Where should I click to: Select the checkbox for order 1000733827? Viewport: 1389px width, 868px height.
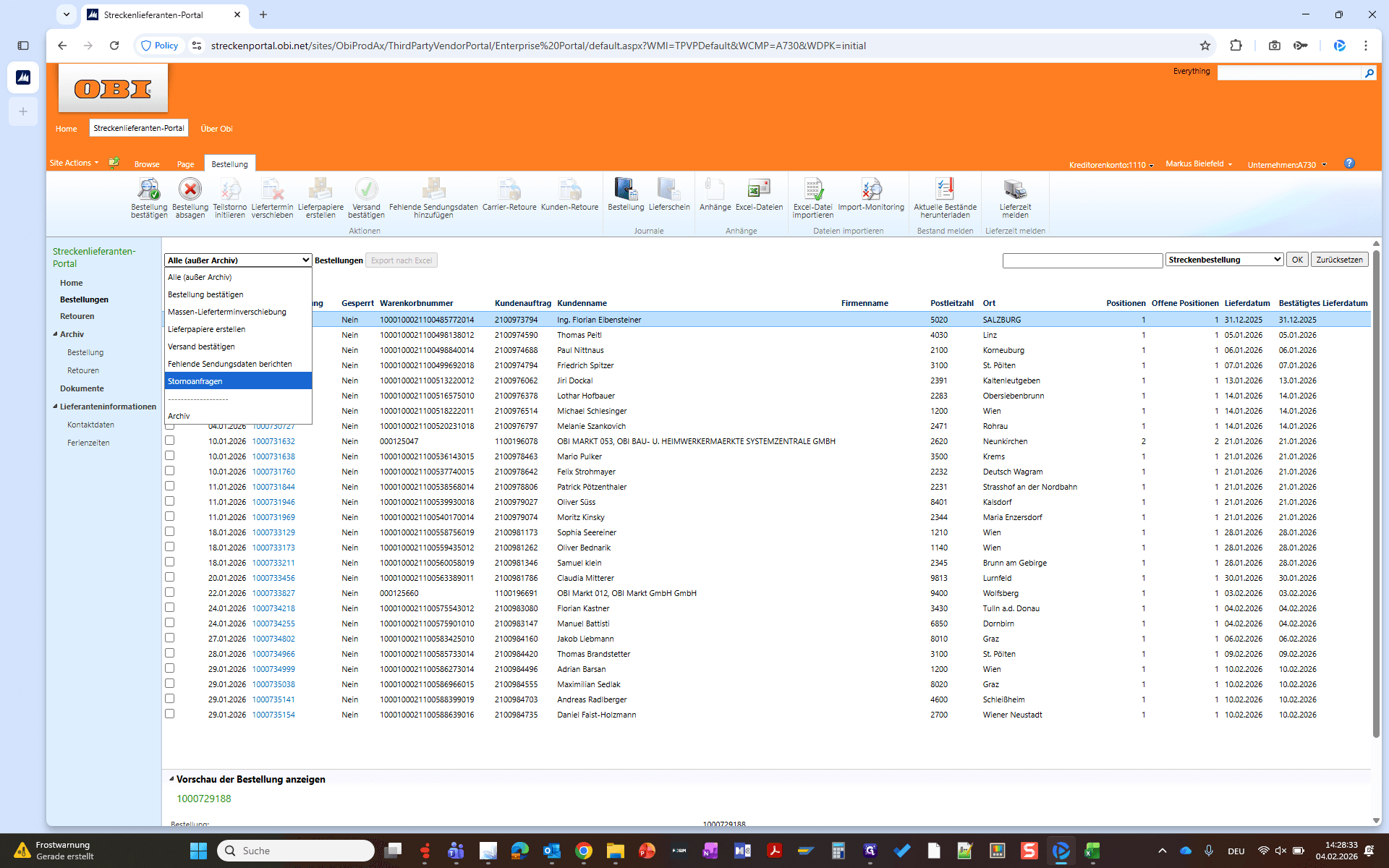[x=170, y=592]
